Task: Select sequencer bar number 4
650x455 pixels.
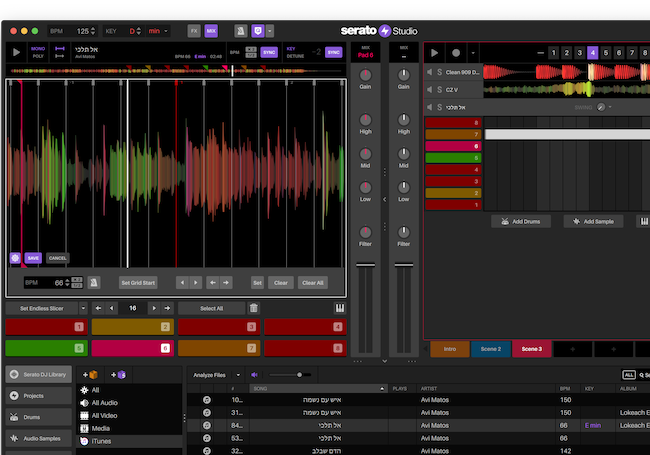Action: pos(592,53)
